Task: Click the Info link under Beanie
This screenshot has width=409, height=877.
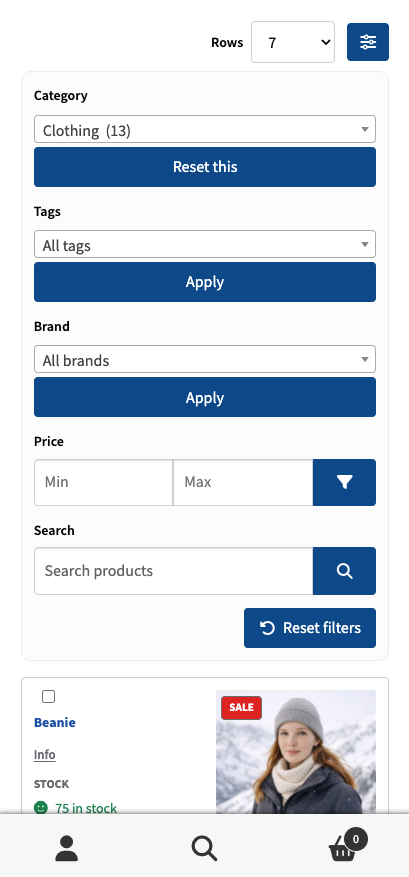Action: click(45, 755)
